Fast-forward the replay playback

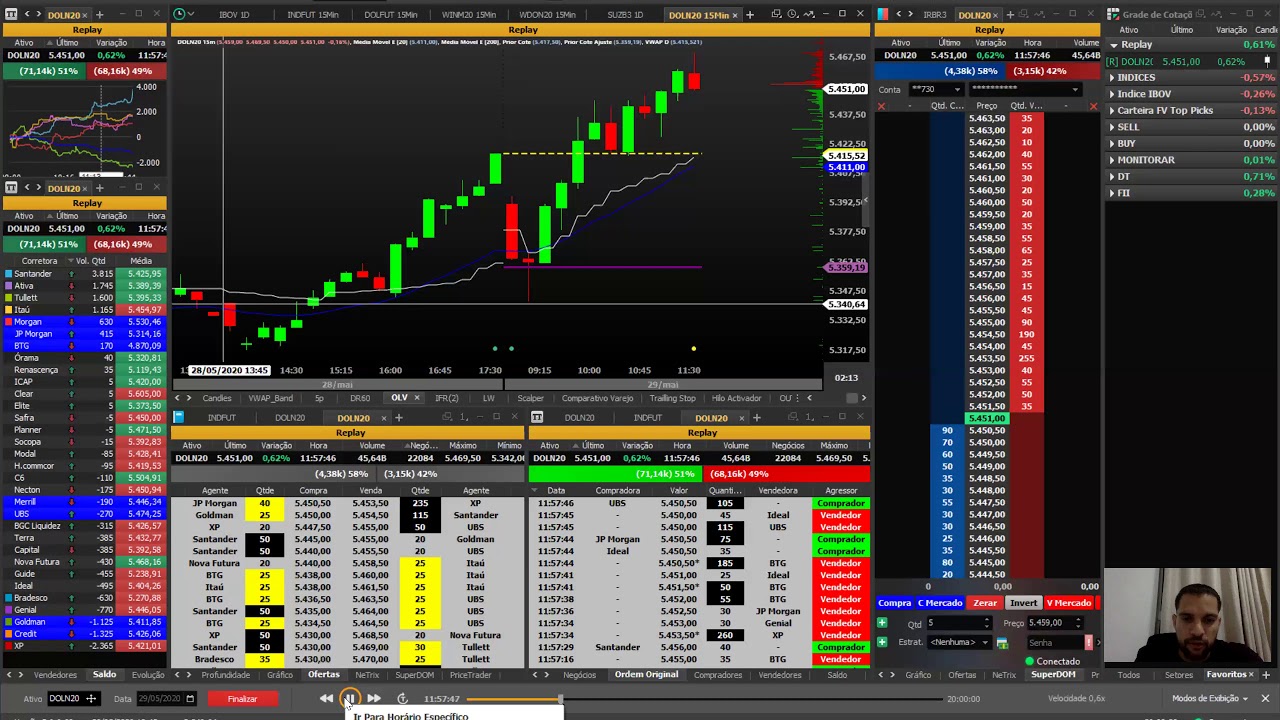tap(373, 699)
